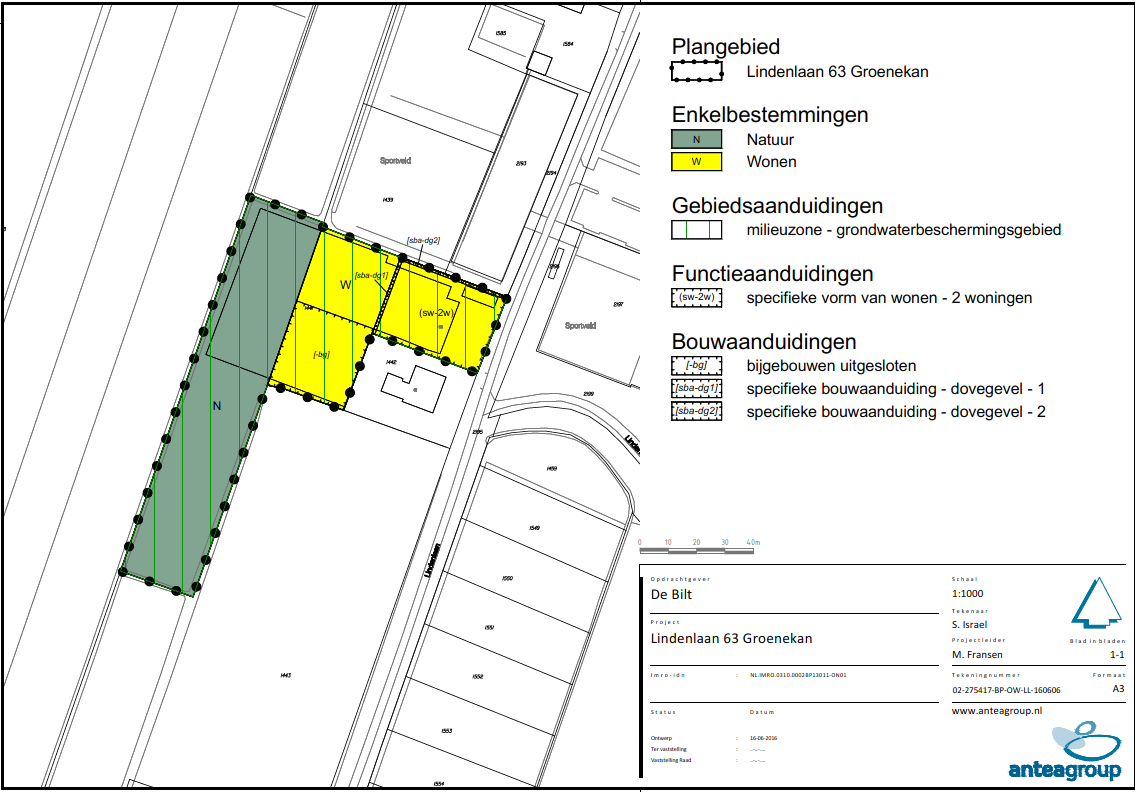Click parcel number 1552 on the map
1135x792 pixels.
pyautogui.click(x=478, y=677)
